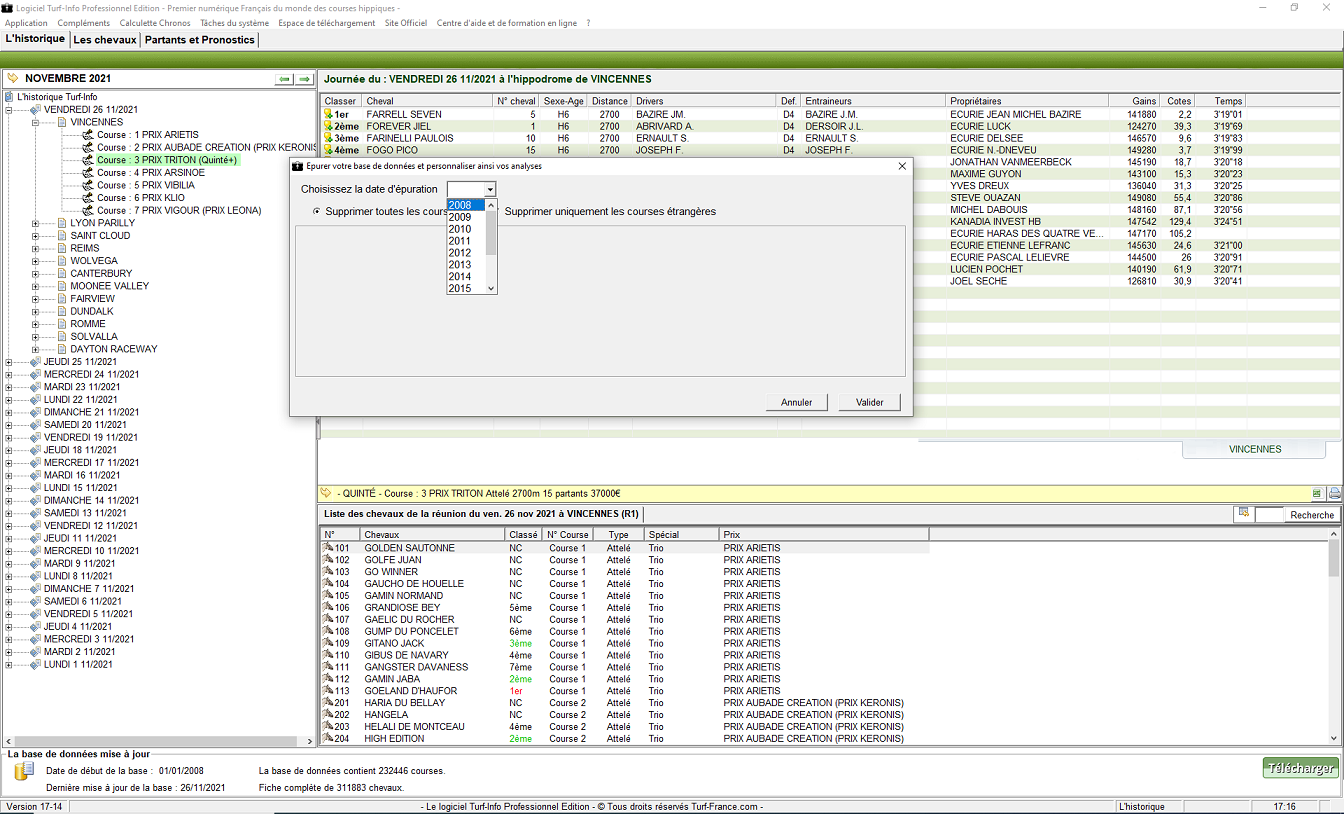Click the year list scrollbar down arrow
Image resolution: width=1344 pixels, height=814 pixels.
click(x=491, y=288)
